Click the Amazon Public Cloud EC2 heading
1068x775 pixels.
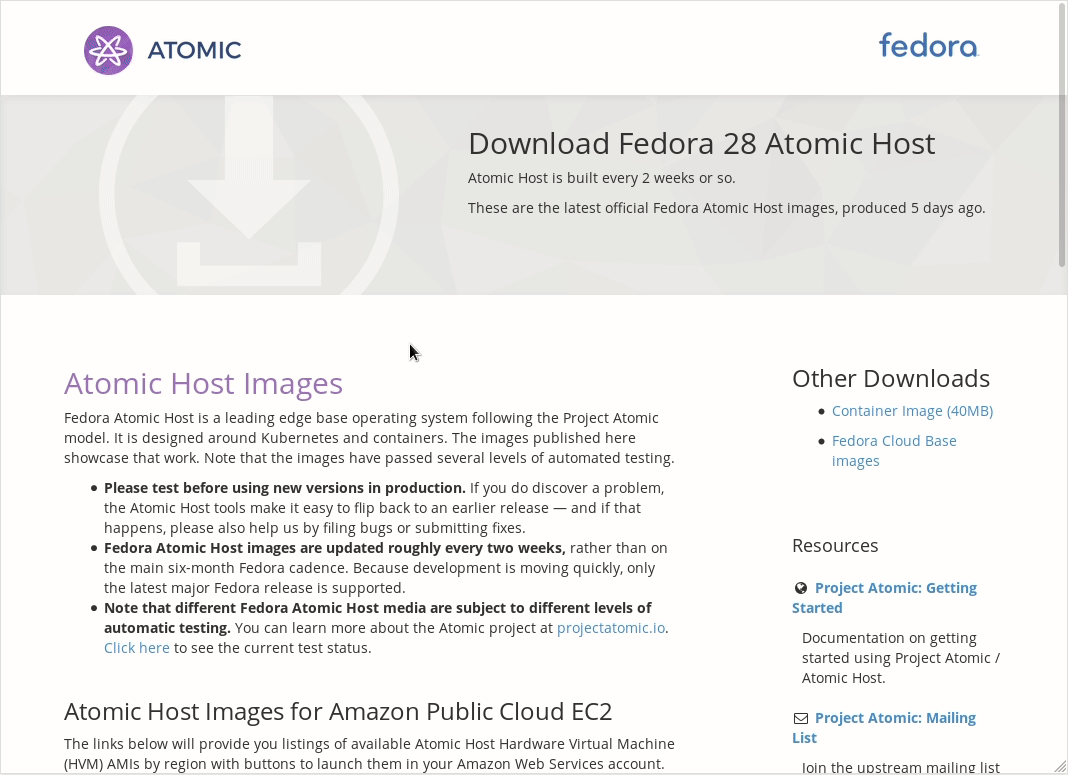click(x=338, y=712)
